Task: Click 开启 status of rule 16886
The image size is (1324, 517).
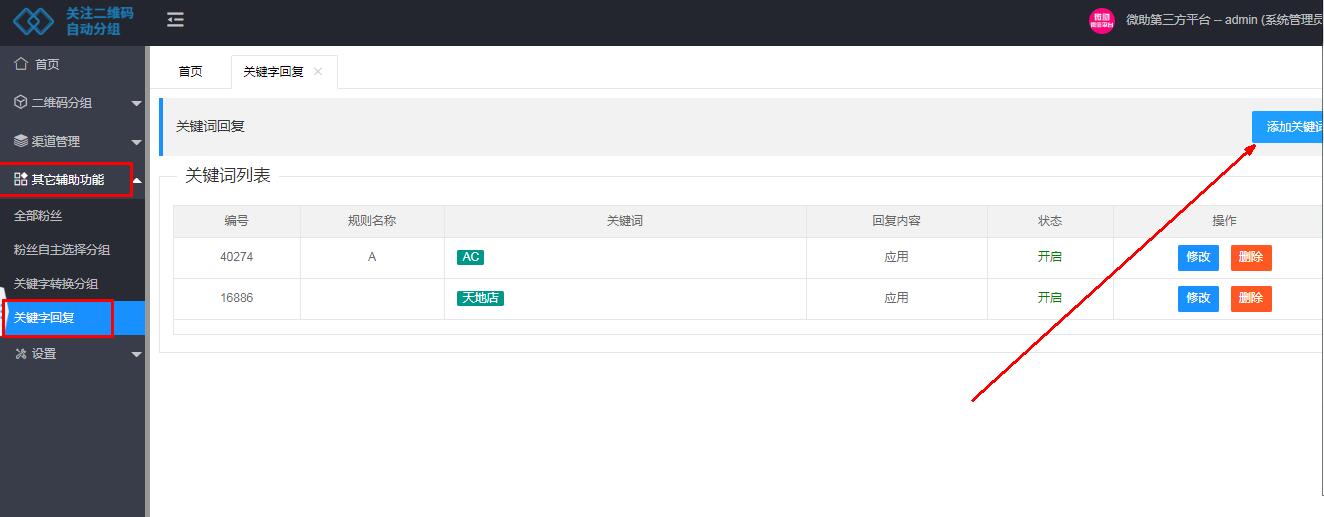Action: (1050, 298)
